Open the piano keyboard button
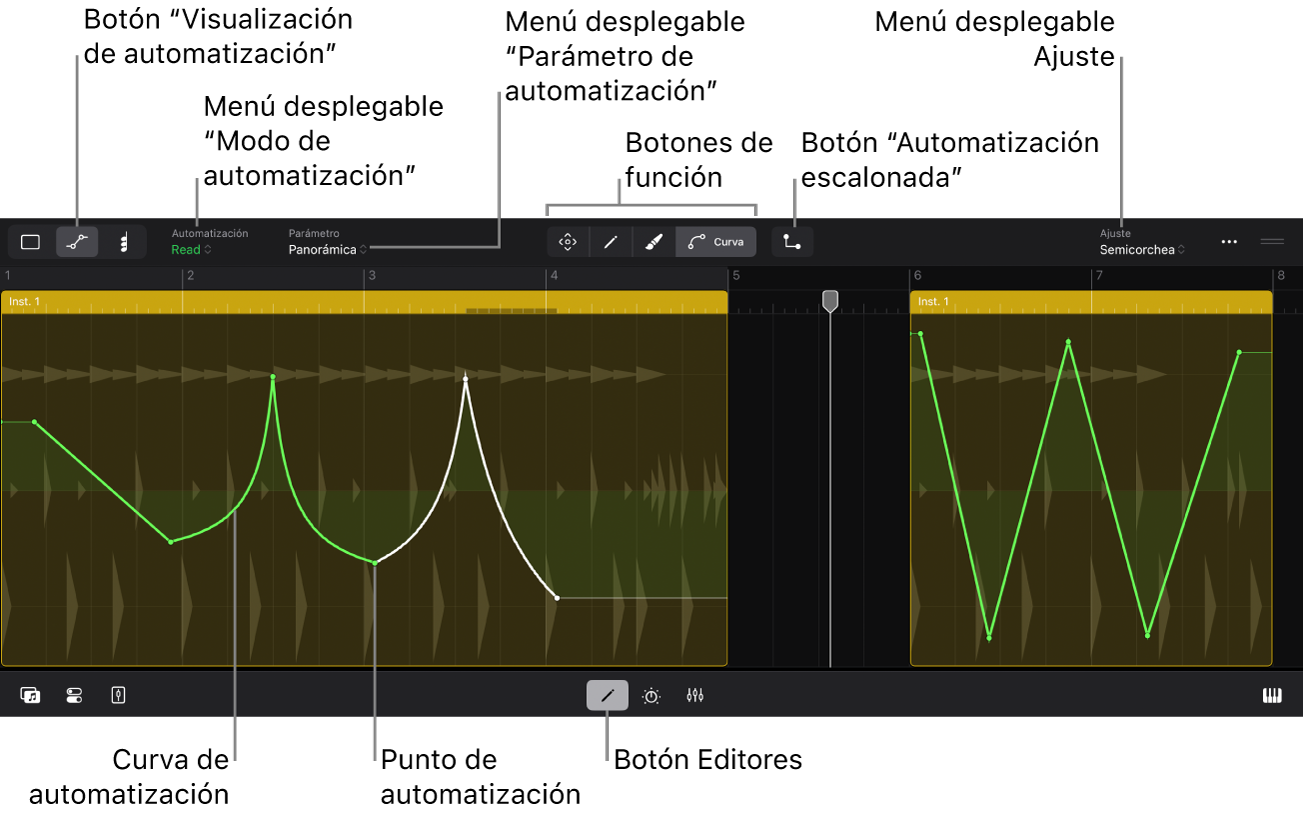 (x=1272, y=695)
